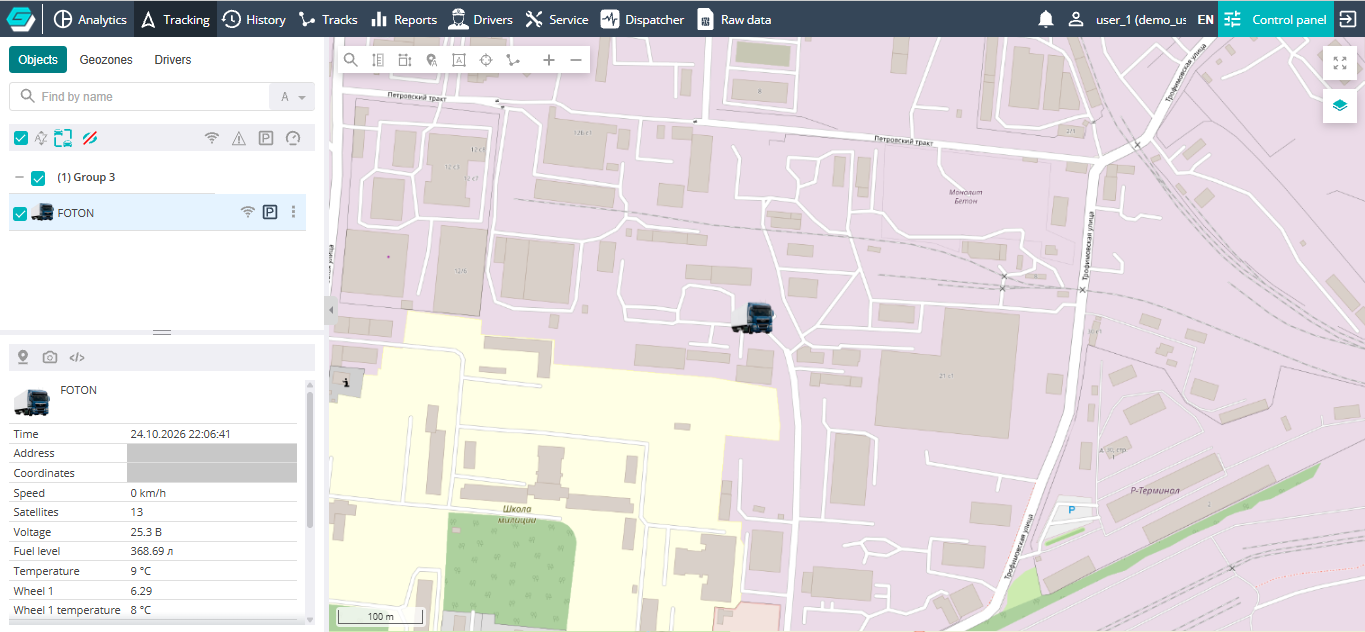Open the FOTON row three-dot menu

point(293,212)
